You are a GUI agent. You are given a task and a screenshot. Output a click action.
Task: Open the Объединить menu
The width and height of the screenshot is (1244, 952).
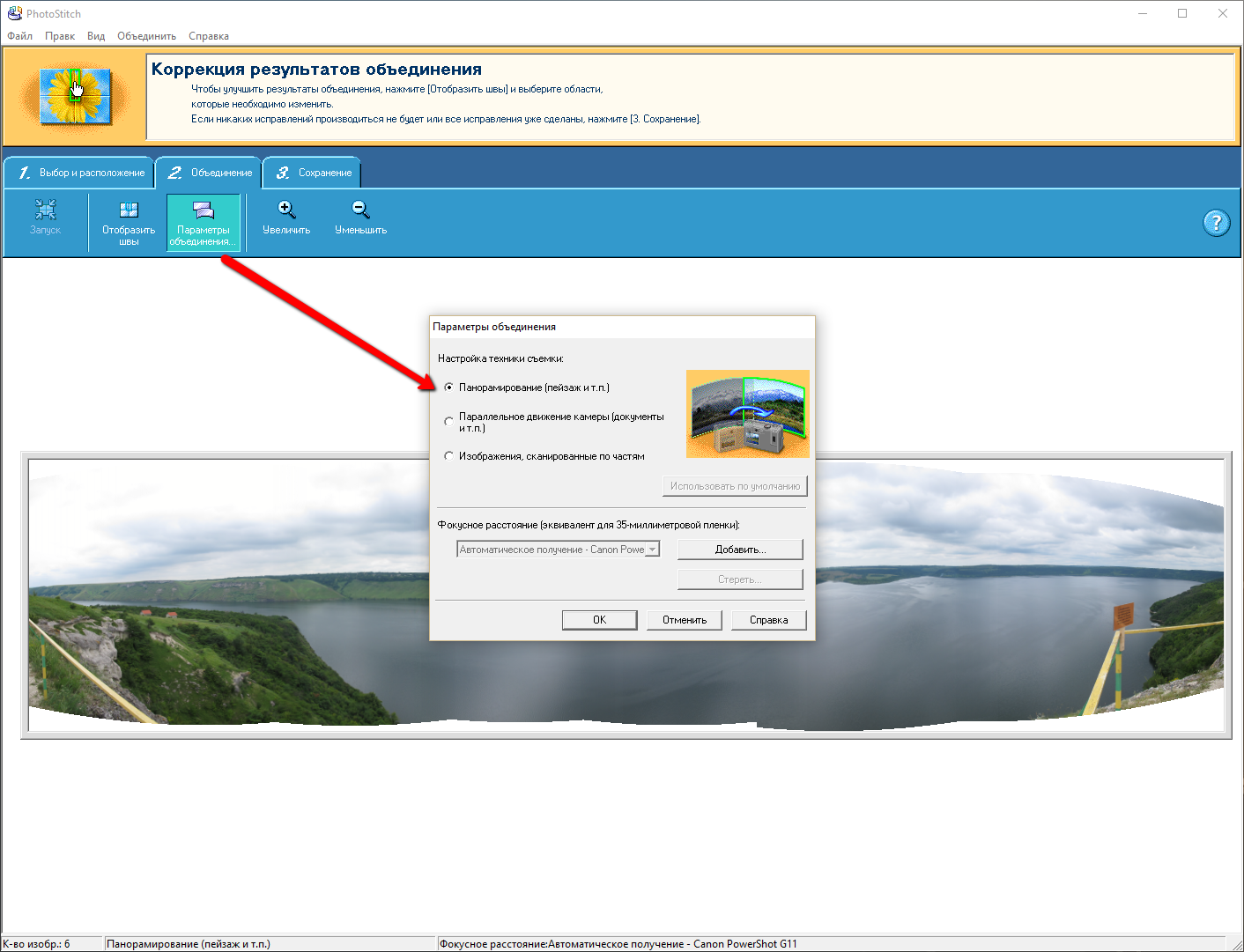[146, 36]
